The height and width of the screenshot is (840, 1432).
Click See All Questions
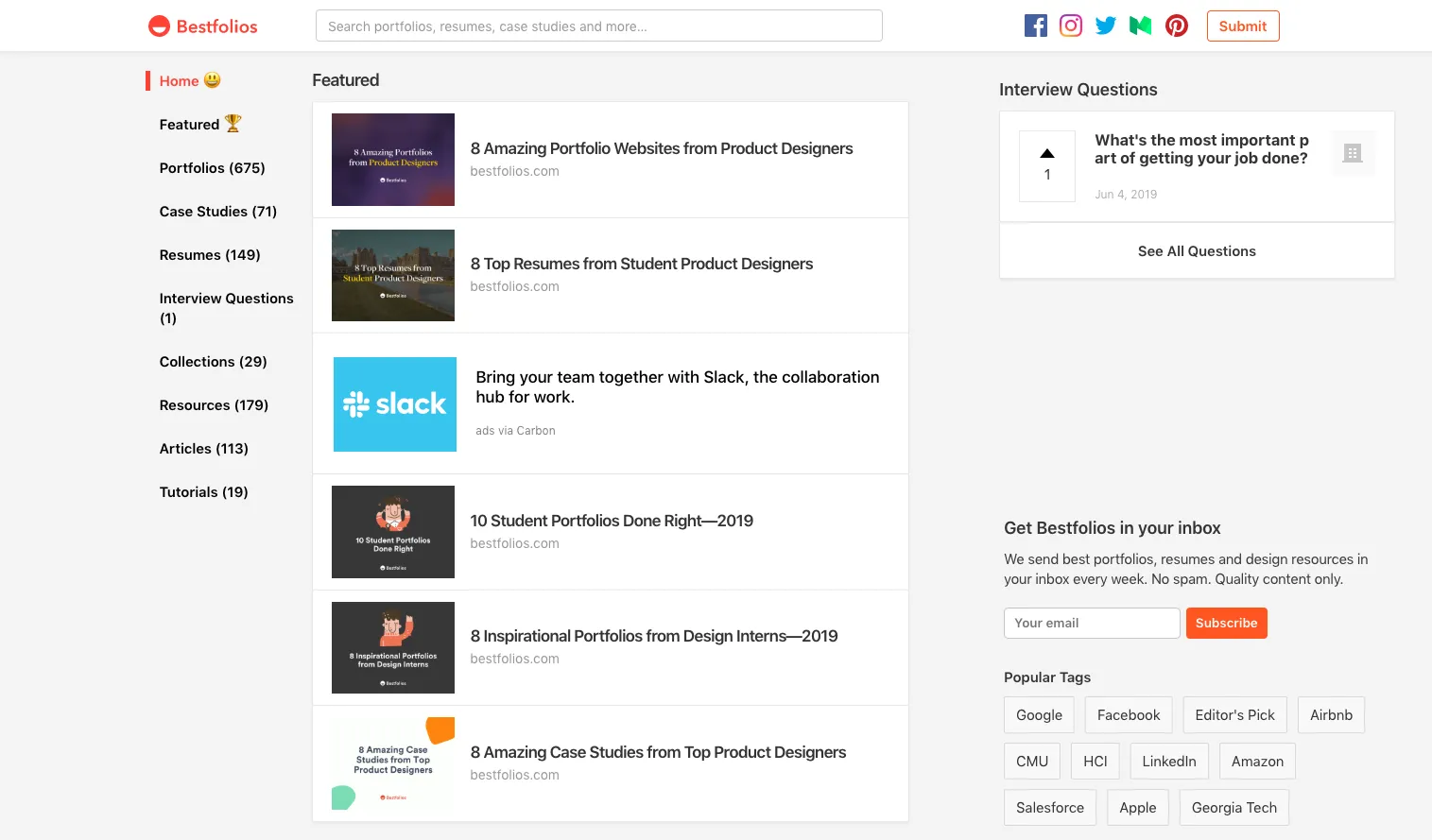point(1197,251)
